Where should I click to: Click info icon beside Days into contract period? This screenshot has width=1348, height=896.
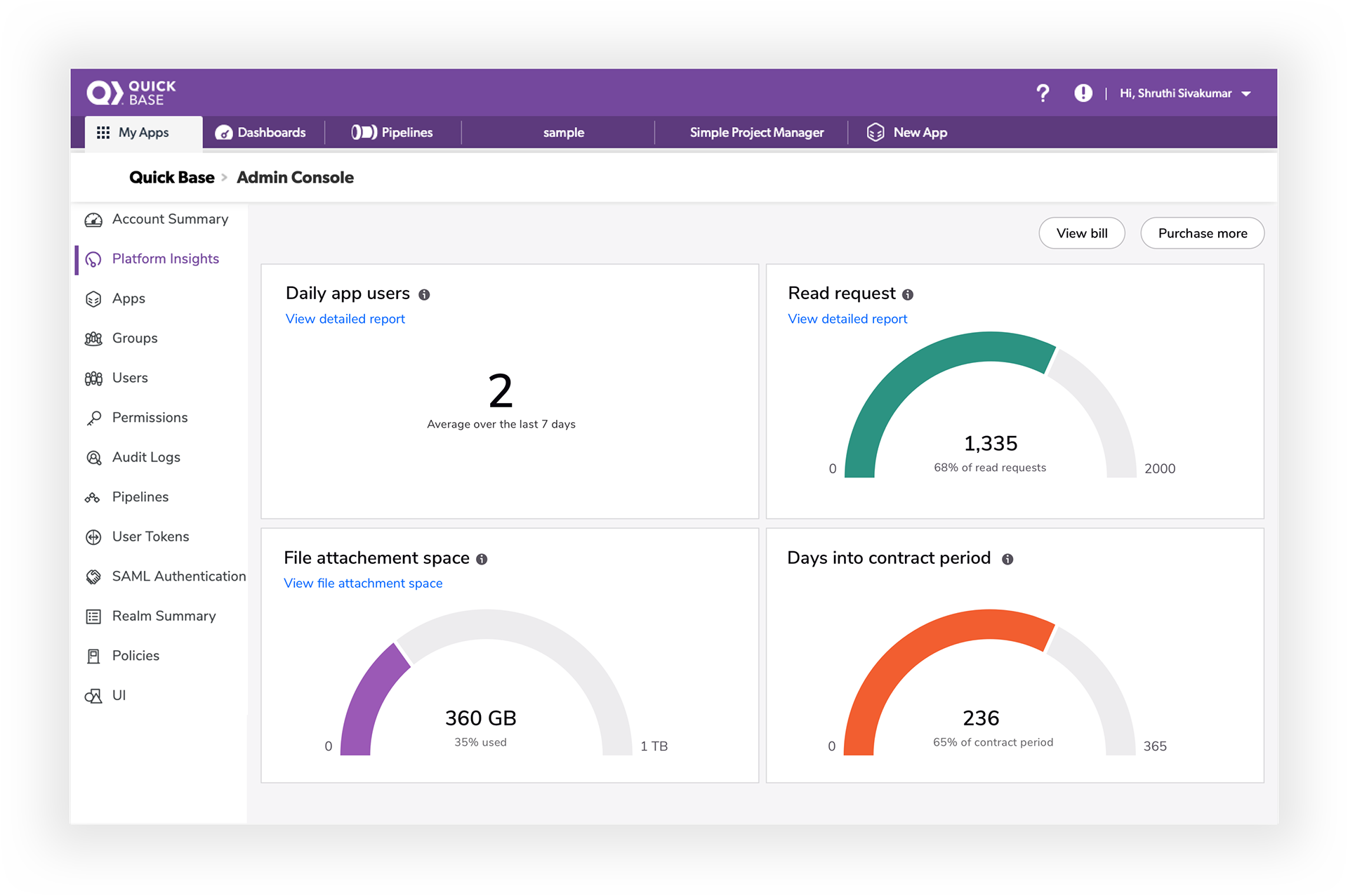pyautogui.click(x=1007, y=560)
